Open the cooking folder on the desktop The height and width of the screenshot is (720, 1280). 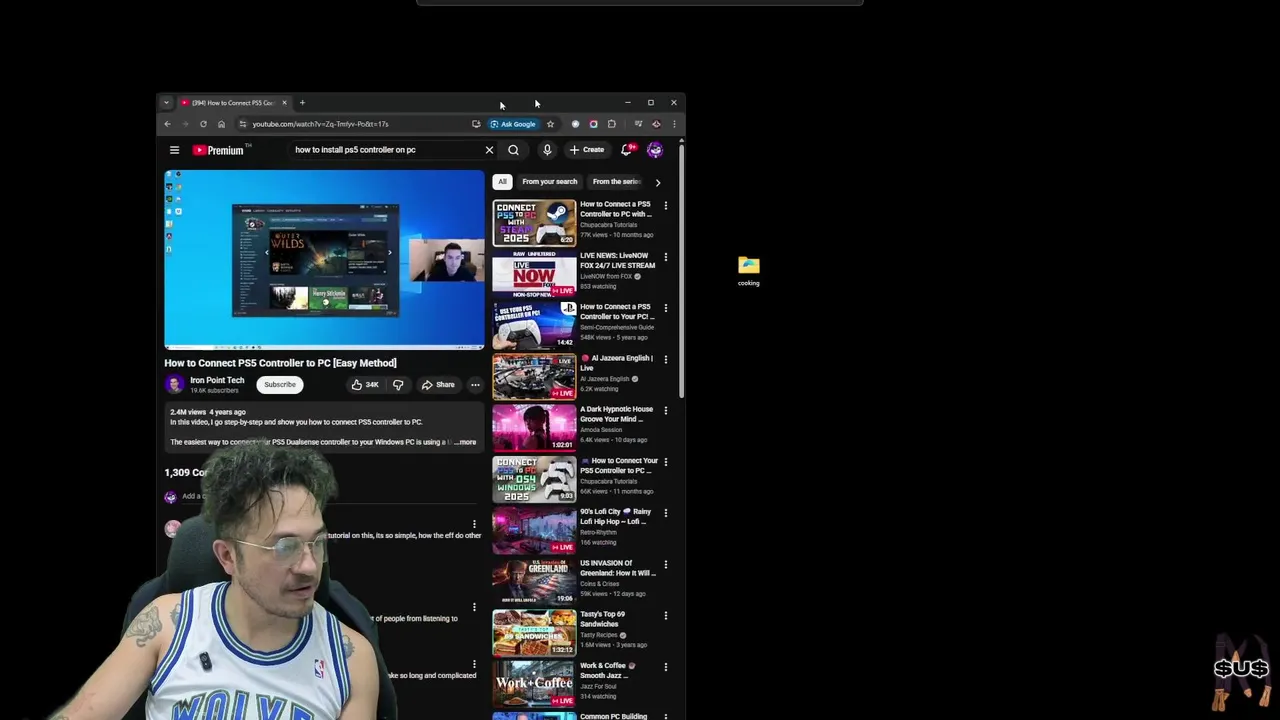pyautogui.click(x=749, y=270)
